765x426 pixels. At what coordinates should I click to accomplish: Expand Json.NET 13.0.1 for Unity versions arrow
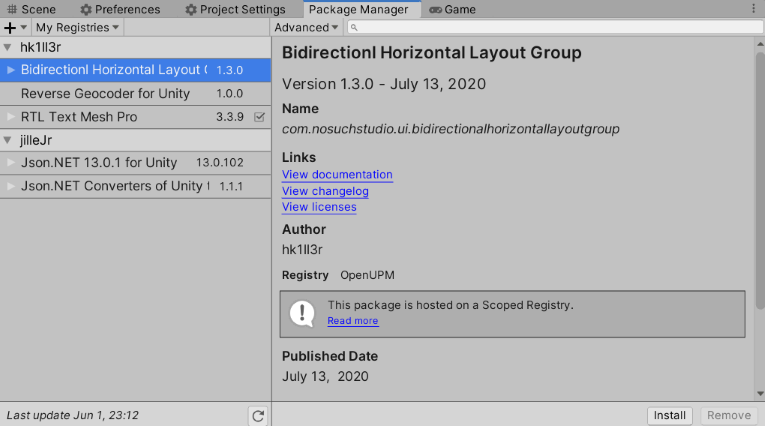pyautogui.click(x=11, y=162)
